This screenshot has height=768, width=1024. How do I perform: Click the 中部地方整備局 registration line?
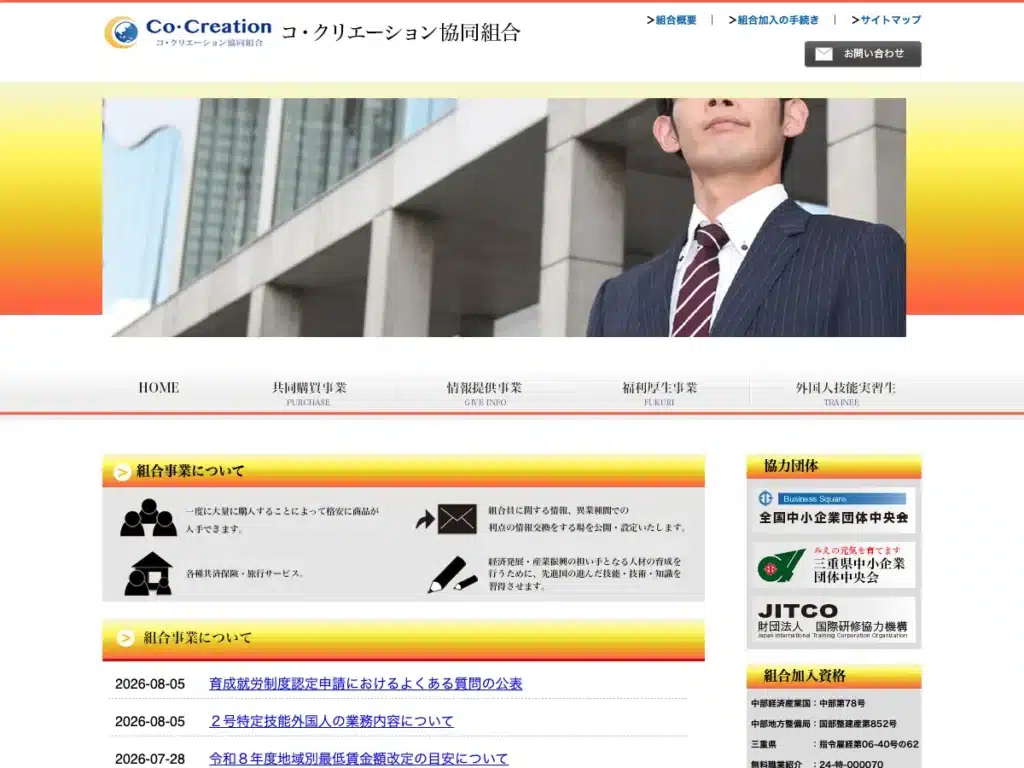824,724
